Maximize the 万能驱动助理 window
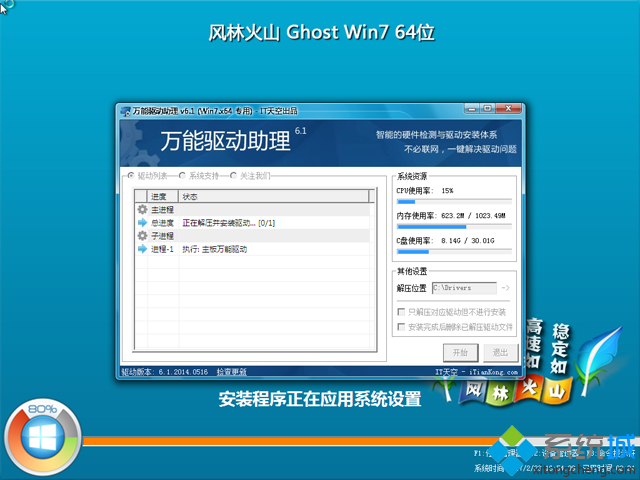This screenshot has width=640, height=480. click(x=487, y=109)
